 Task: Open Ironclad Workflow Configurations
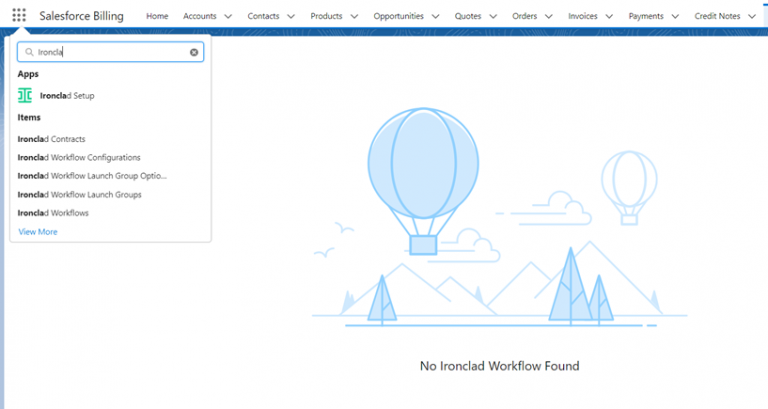pos(79,157)
